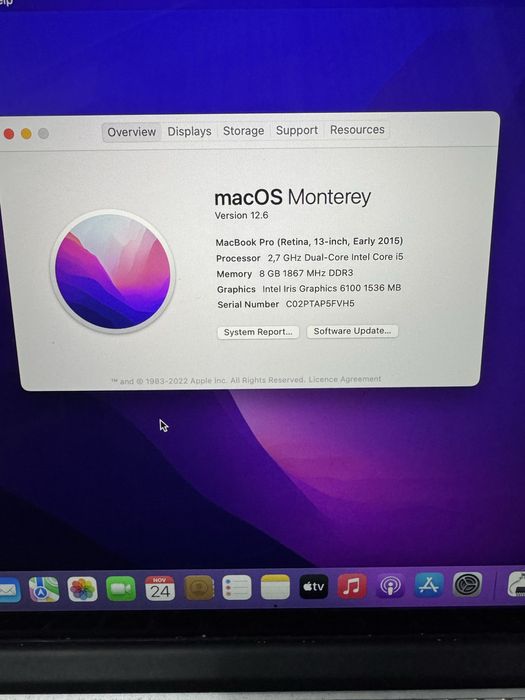Open the Licence Agreement link
This screenshot has width=525, height=700.
345,379
